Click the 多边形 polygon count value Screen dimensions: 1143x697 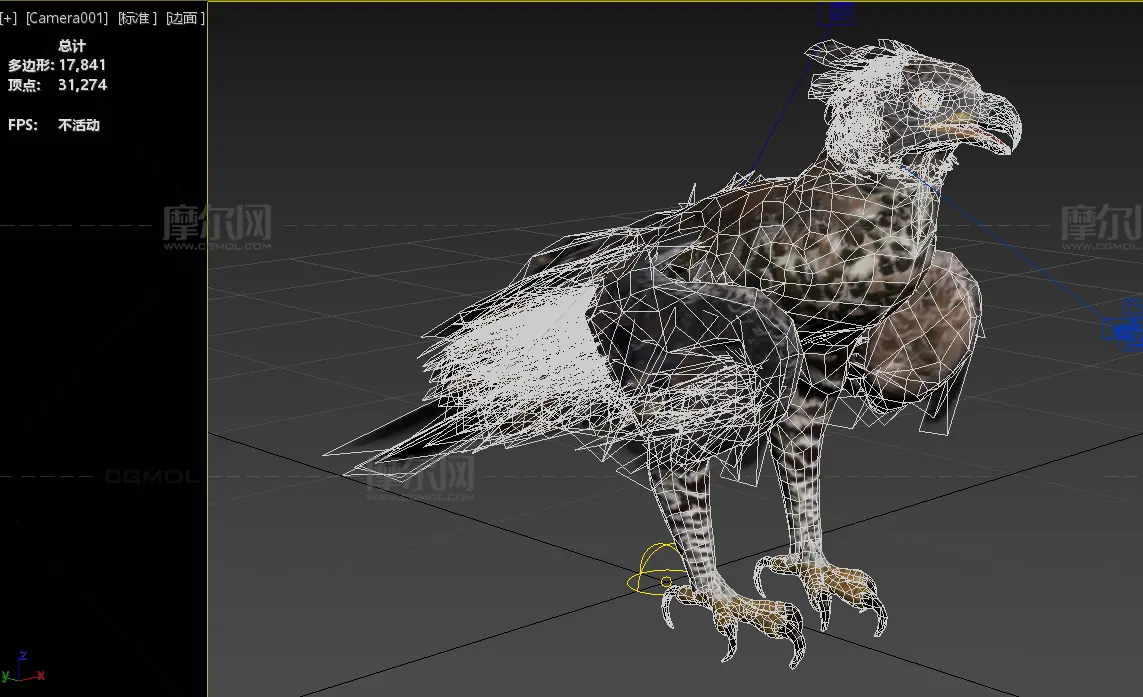point(82,65)
